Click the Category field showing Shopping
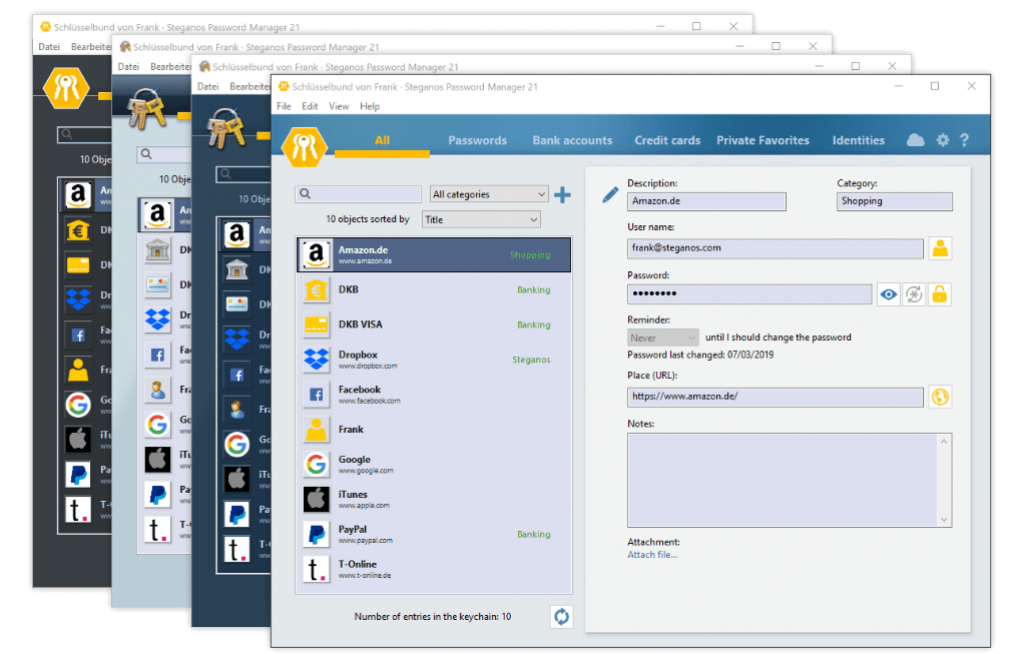 pos(894,201)
